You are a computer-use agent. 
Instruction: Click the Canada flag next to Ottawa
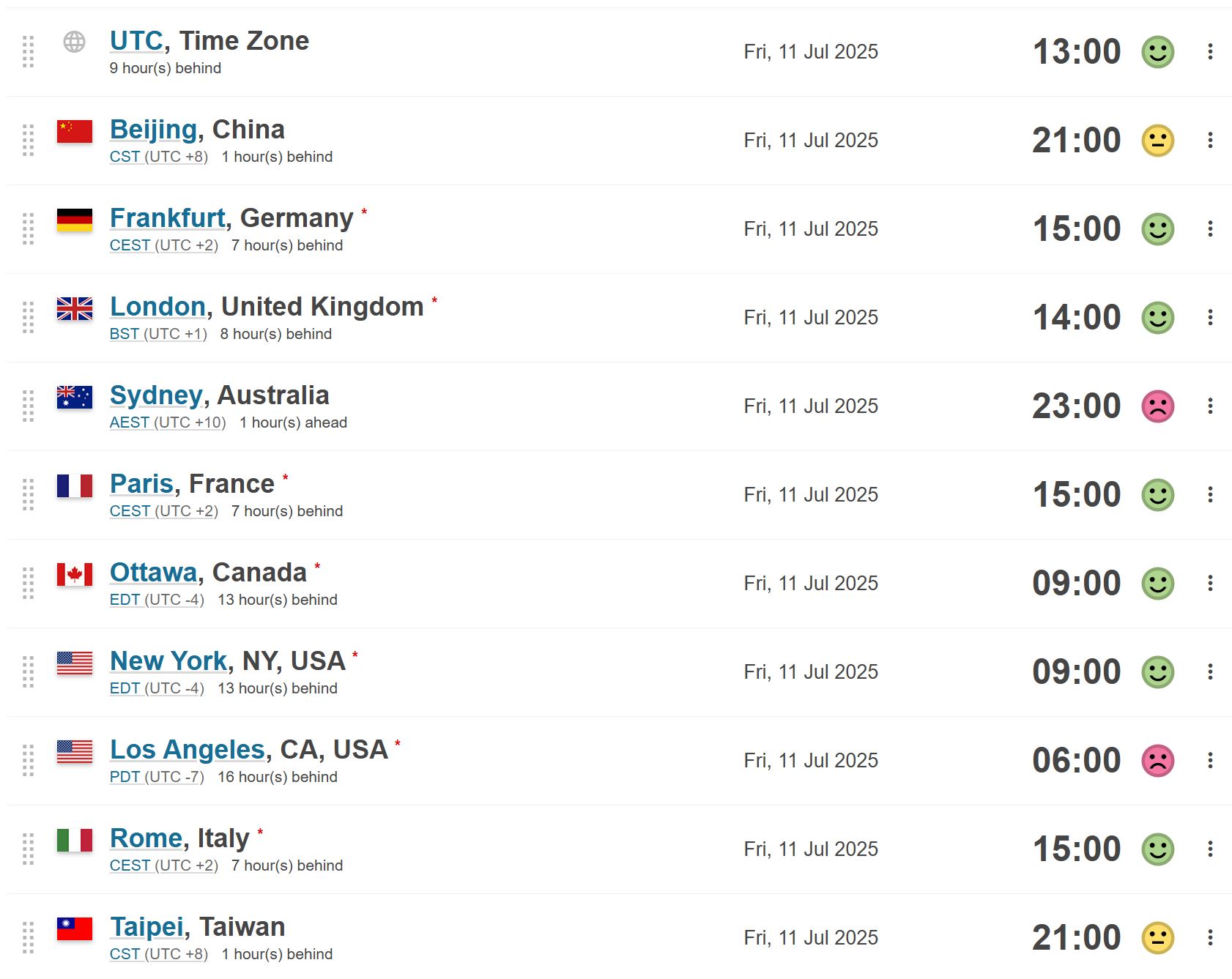click(75, 574)
